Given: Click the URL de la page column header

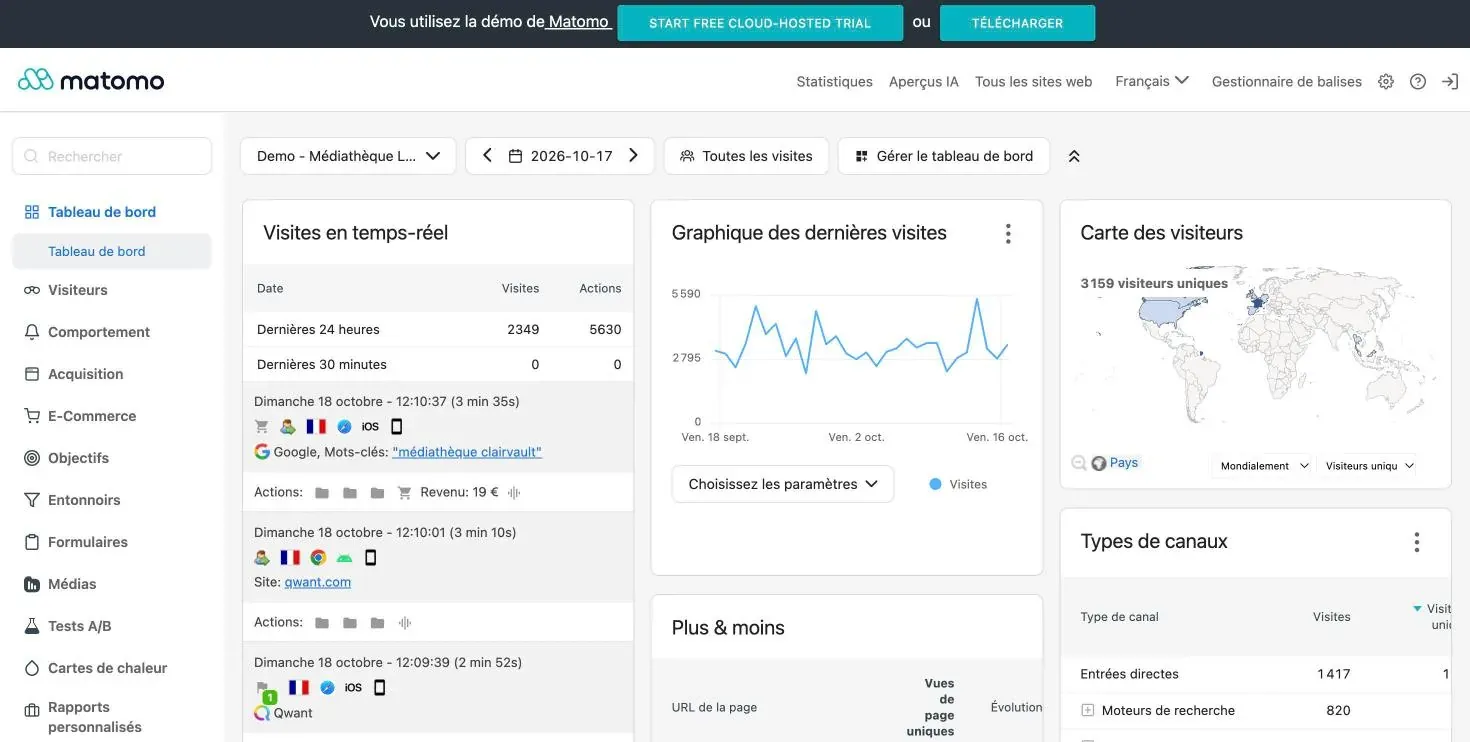Looking at the screenshot, I should 714,707.
